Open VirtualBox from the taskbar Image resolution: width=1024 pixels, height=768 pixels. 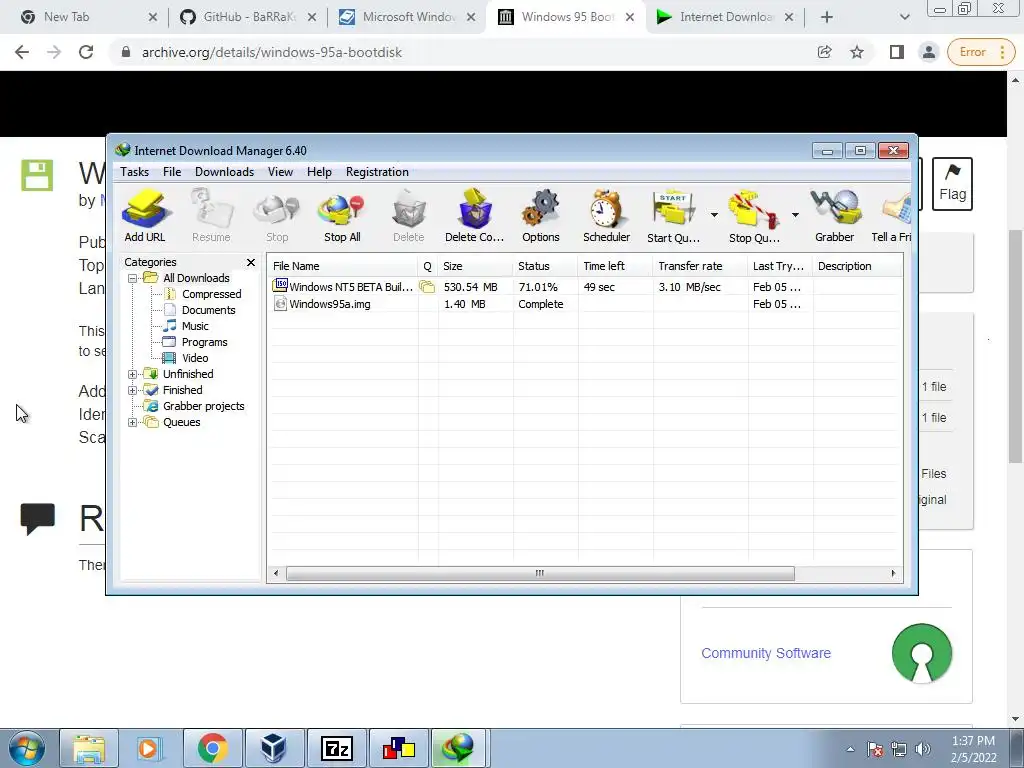[x=273, y=748]
